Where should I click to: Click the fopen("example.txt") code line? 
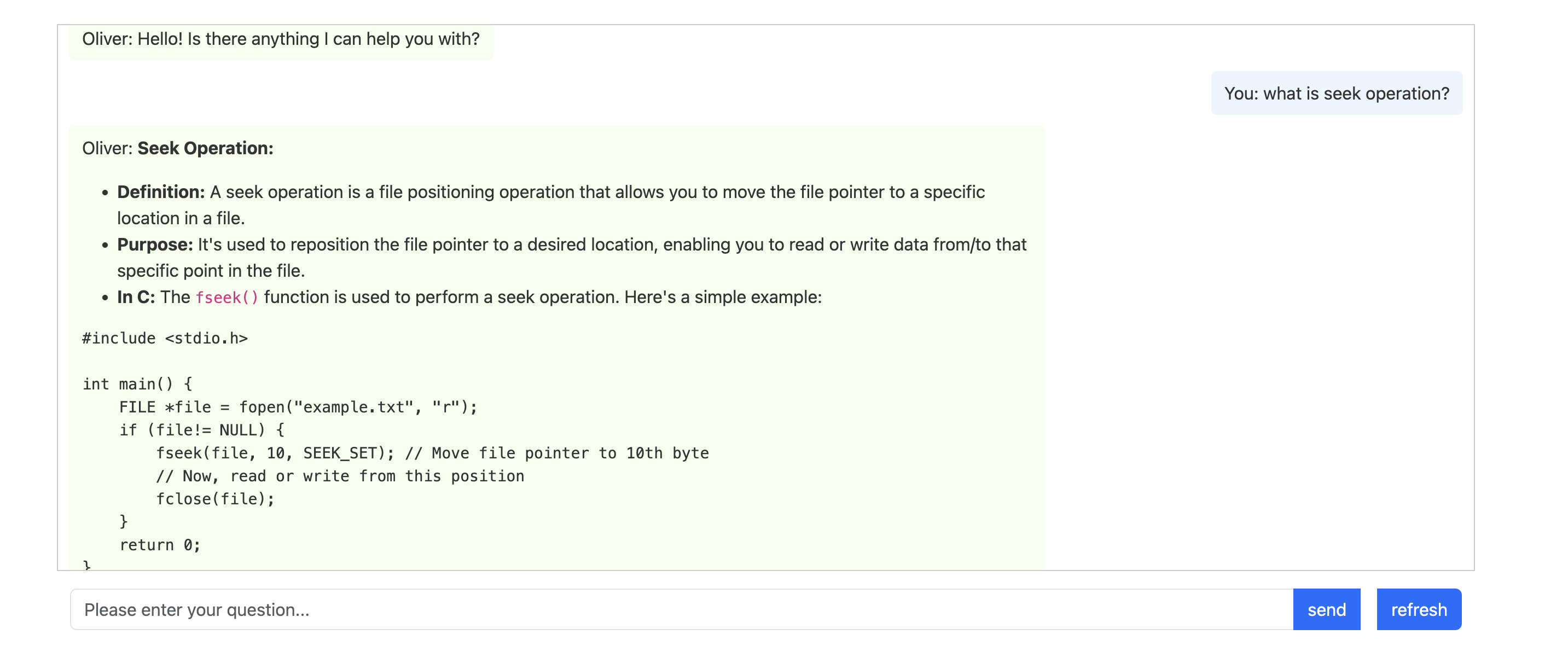click(298, 408)
